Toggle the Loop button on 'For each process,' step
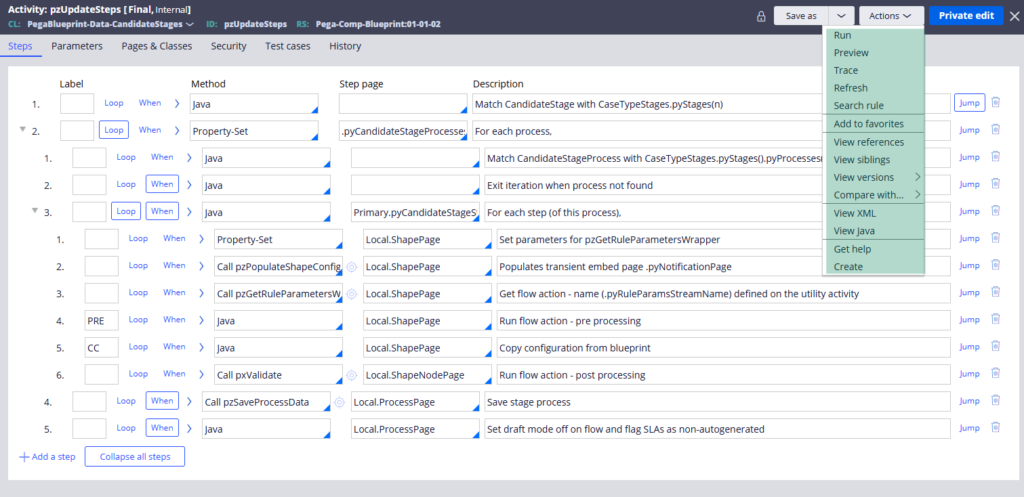Image resolution: width=1024 pixels, height=497 pixels. (x=114, y=130)
